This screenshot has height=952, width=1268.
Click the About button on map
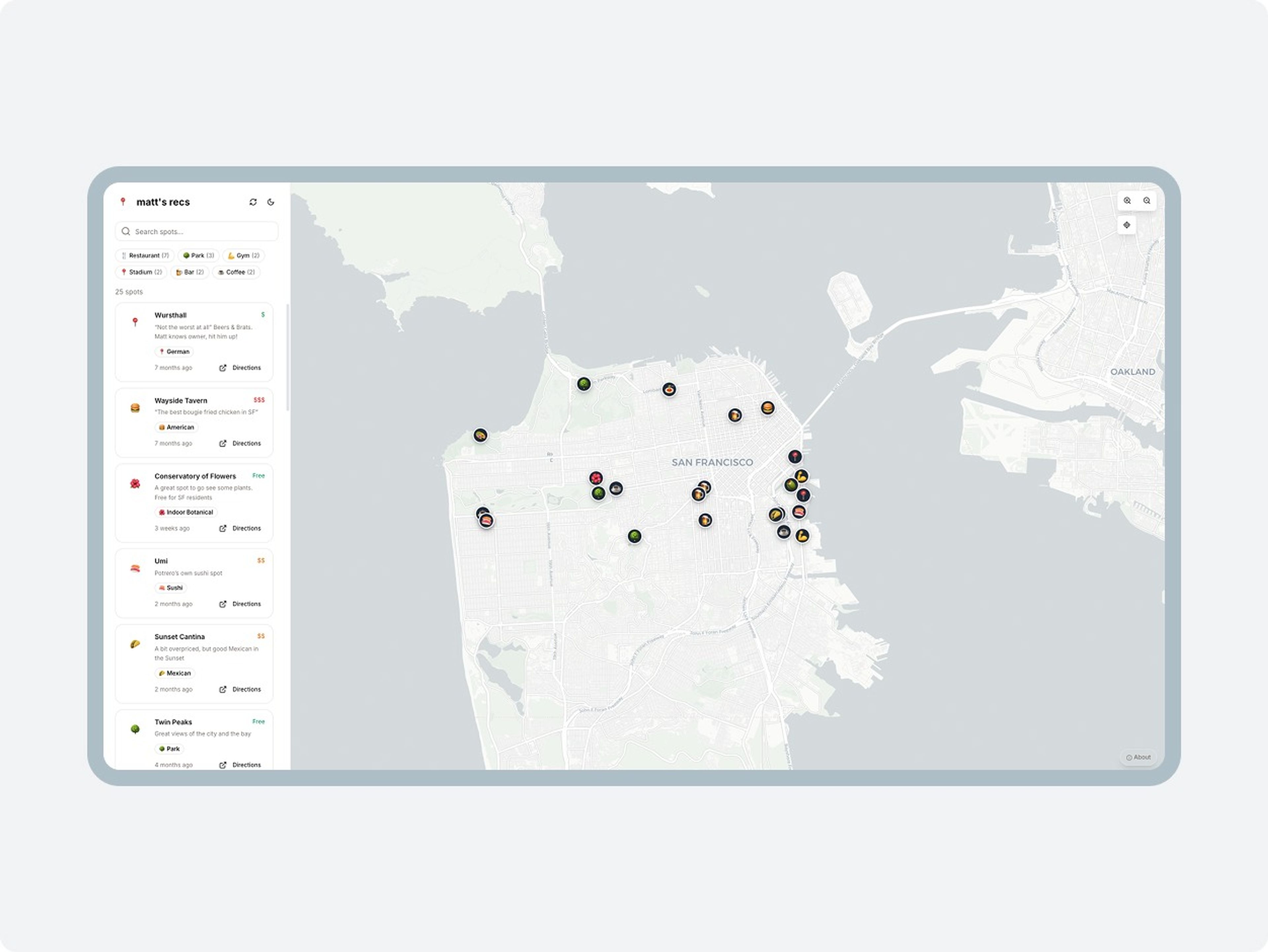pyautogui.click(x=1138, y=757)
